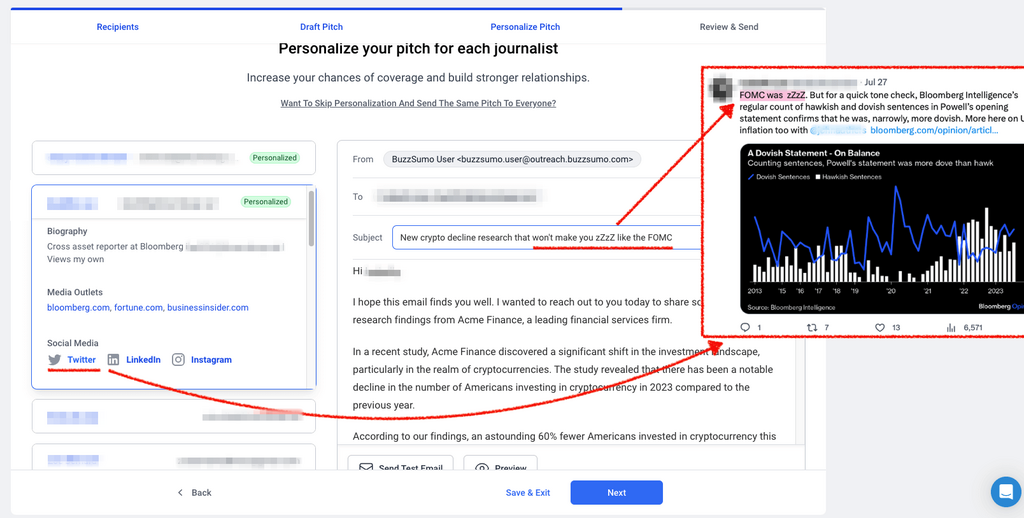Click the LinkedIn logo icon
Image resolution: width=1024 pixels, height=518 pixels.
pyautogui.click(x=114, y=360)
